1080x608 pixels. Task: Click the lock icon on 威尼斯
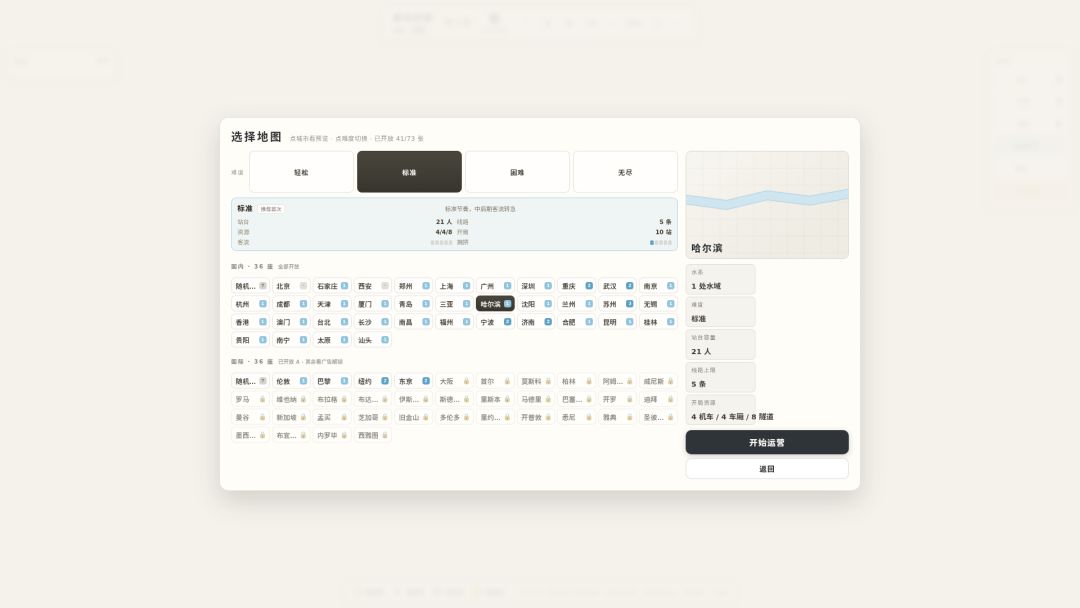pyautogui.click(x=670, y=381)
